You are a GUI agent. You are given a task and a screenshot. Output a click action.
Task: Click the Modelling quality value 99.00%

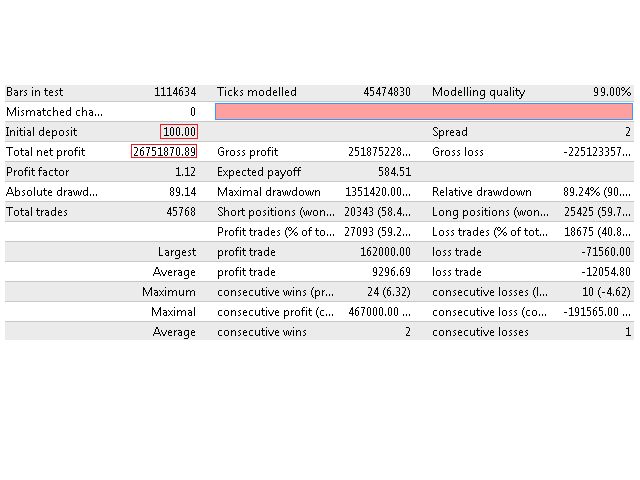point(611,92)
